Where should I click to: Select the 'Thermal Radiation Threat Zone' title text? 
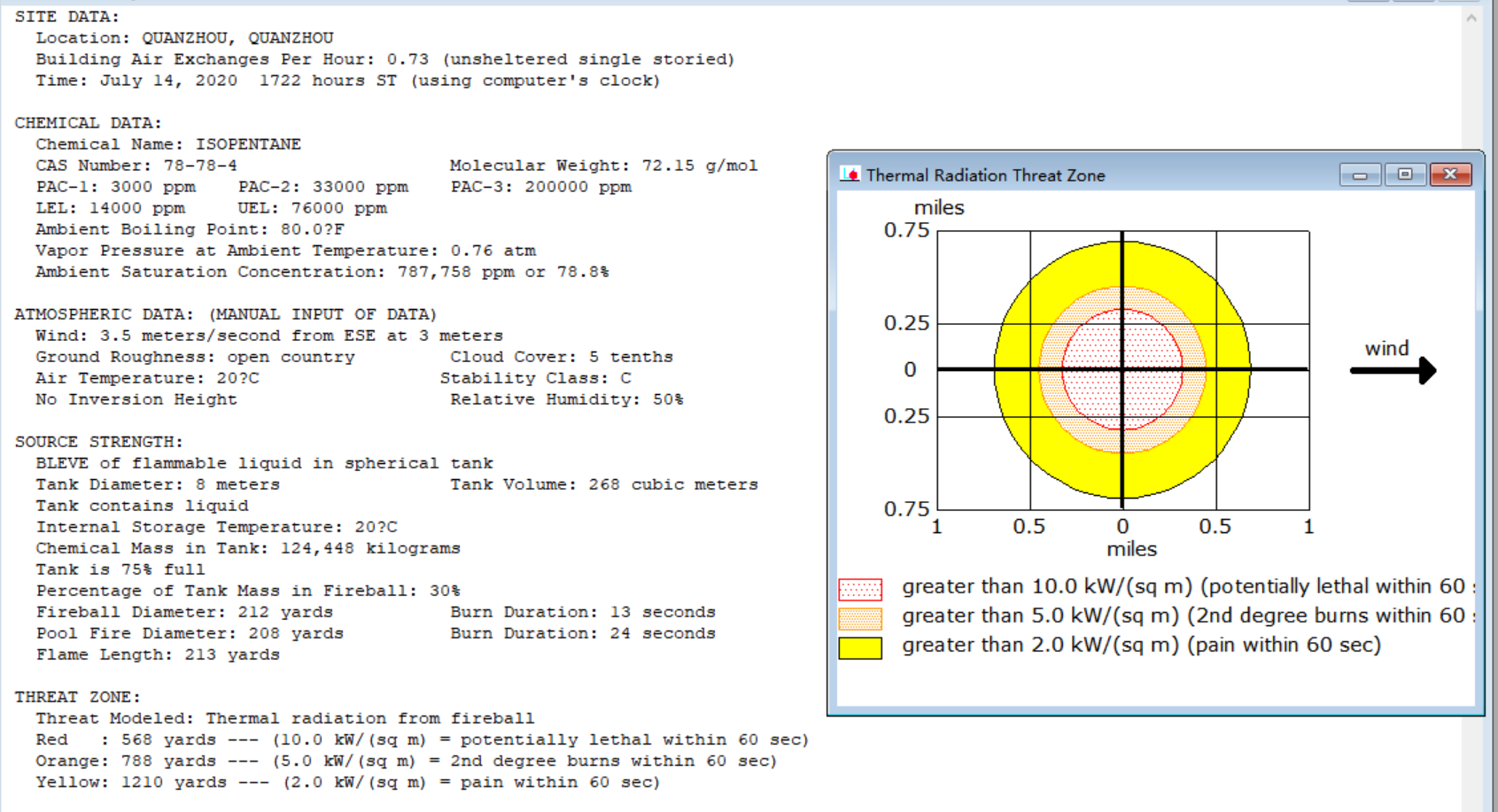tap(985, 175)
